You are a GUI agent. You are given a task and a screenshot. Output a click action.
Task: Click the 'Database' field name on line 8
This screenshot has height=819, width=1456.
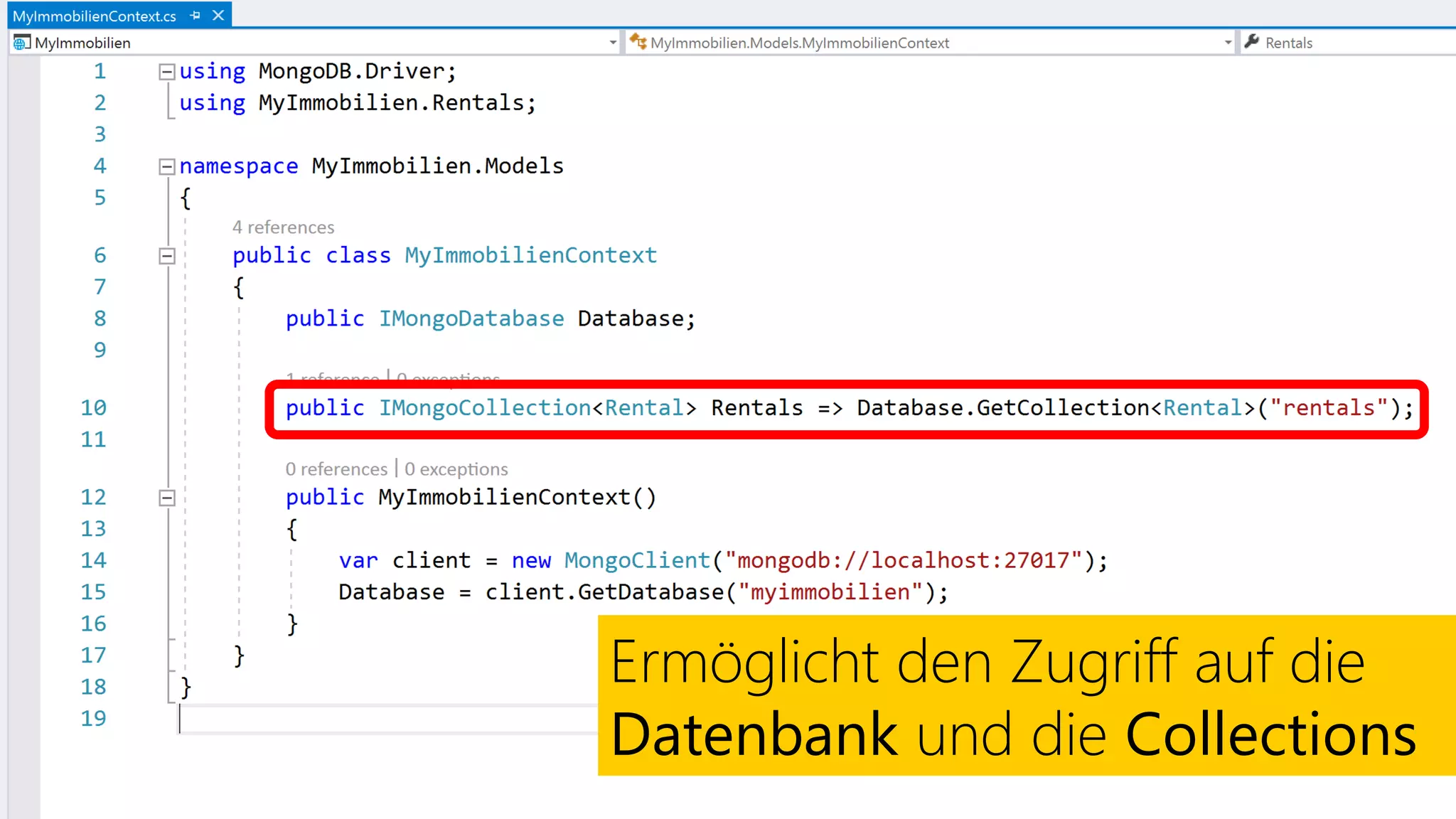point(631,318)
